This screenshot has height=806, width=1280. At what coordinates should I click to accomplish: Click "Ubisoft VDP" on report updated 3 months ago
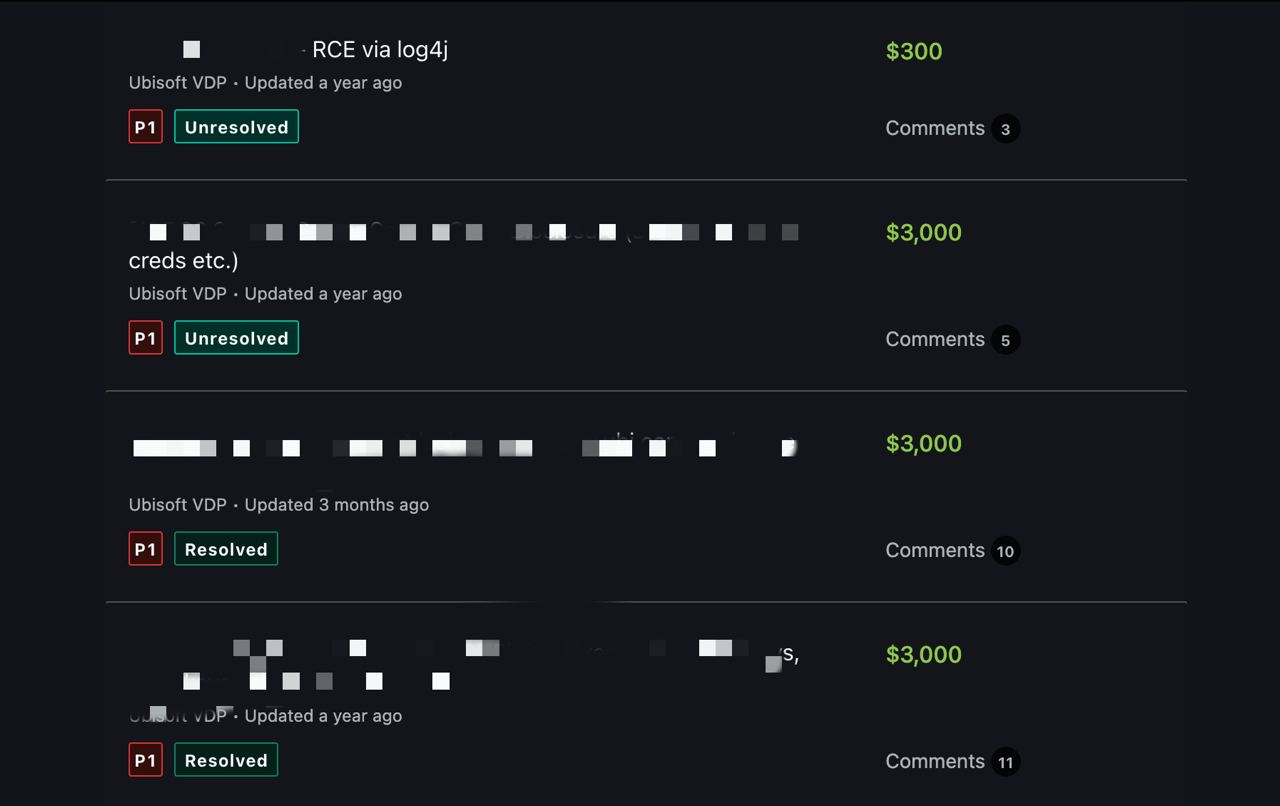click(x=178, y=505)
